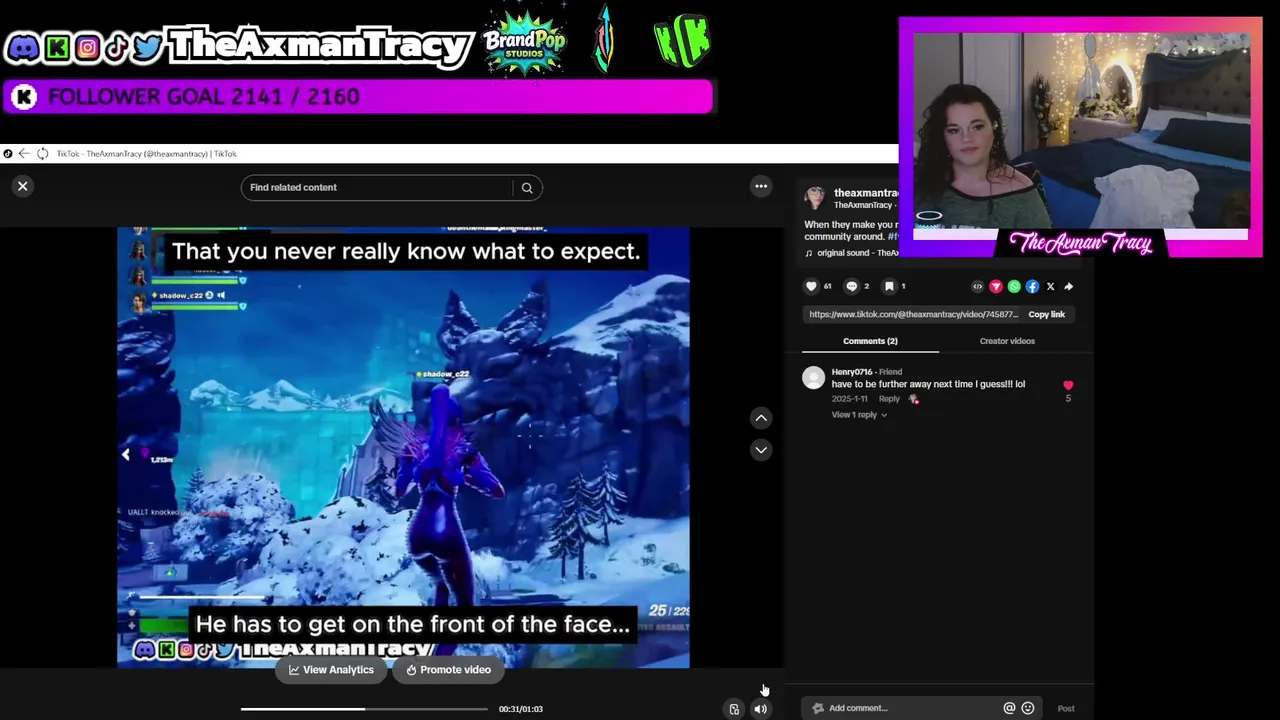Click the Discord icon in stream banner
The width and height of the screenshot is (1280, 720).
(22, 47)
